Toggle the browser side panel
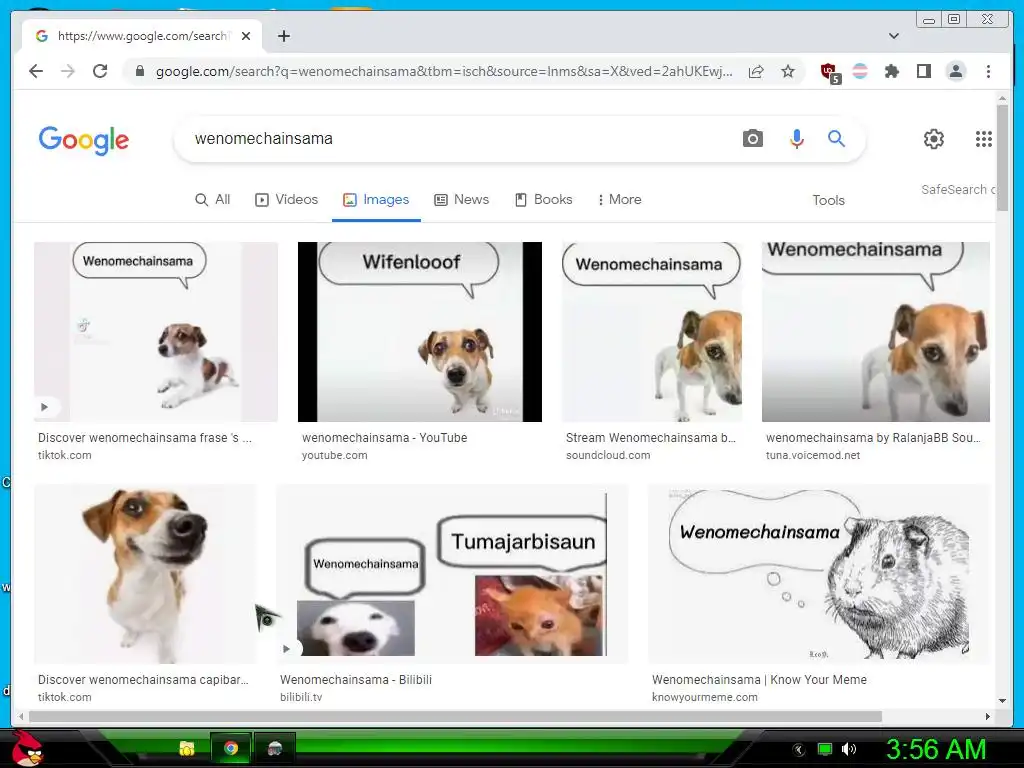 click(x=923, y=71)
